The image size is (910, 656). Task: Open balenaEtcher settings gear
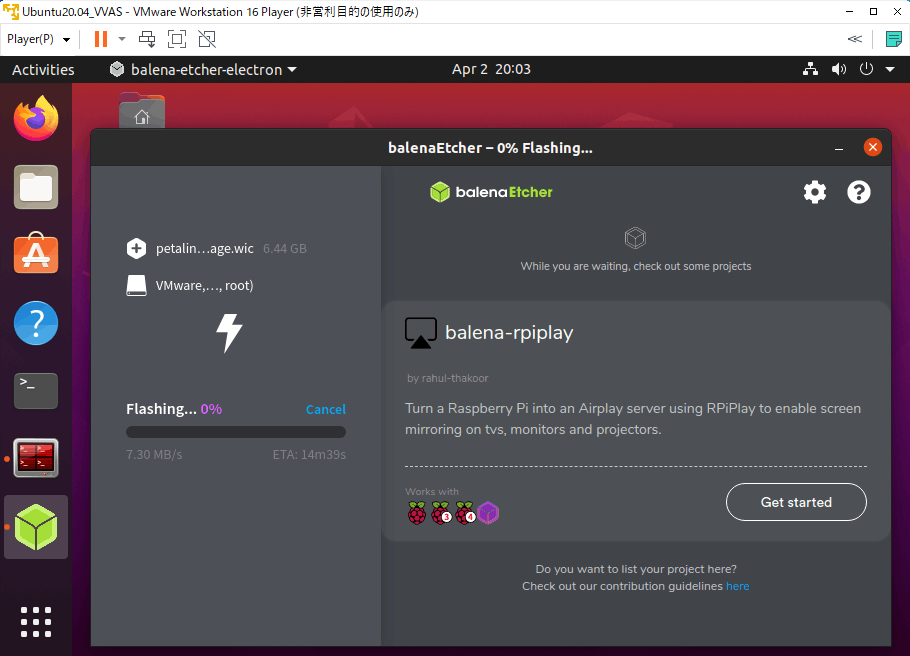point(815,192)
